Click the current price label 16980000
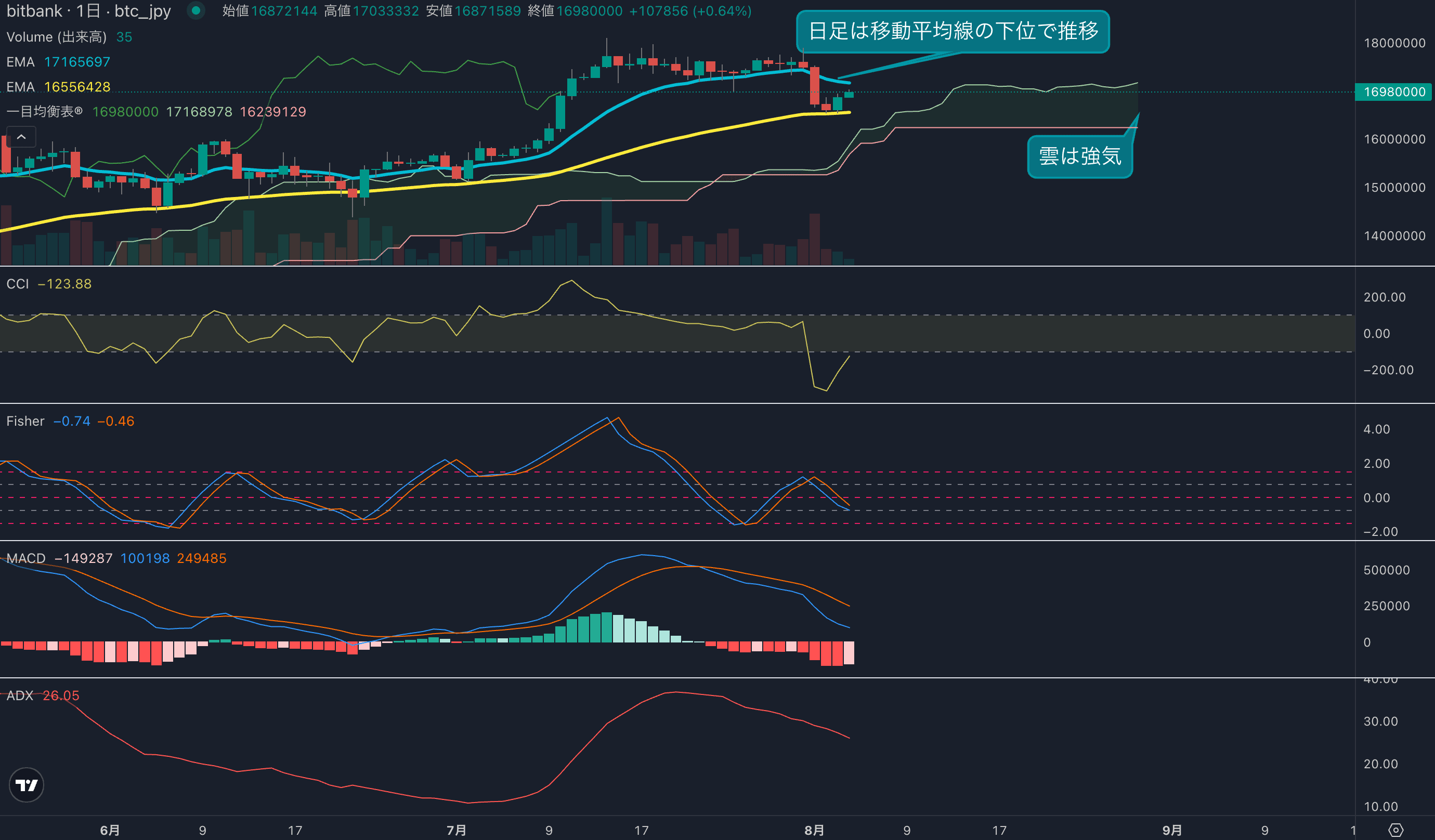1435x840 pixels. point(1394,91)
